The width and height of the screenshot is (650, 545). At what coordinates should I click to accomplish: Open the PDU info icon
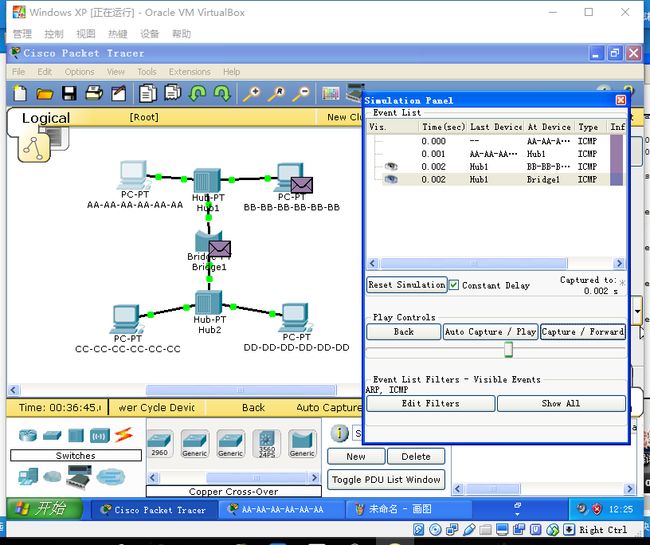[340, 433]
